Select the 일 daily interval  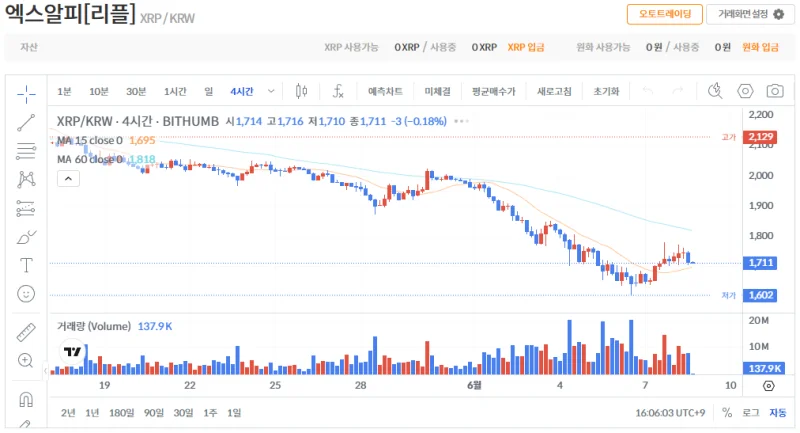tap(209, 91)
